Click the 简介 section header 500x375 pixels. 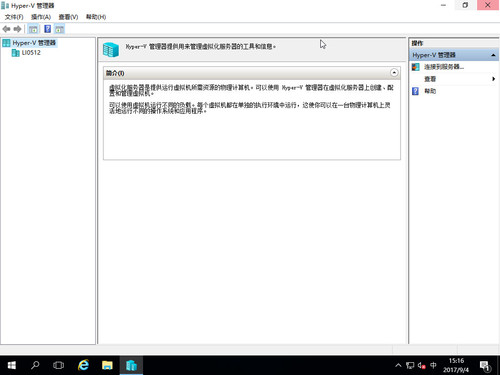point(252,73)
